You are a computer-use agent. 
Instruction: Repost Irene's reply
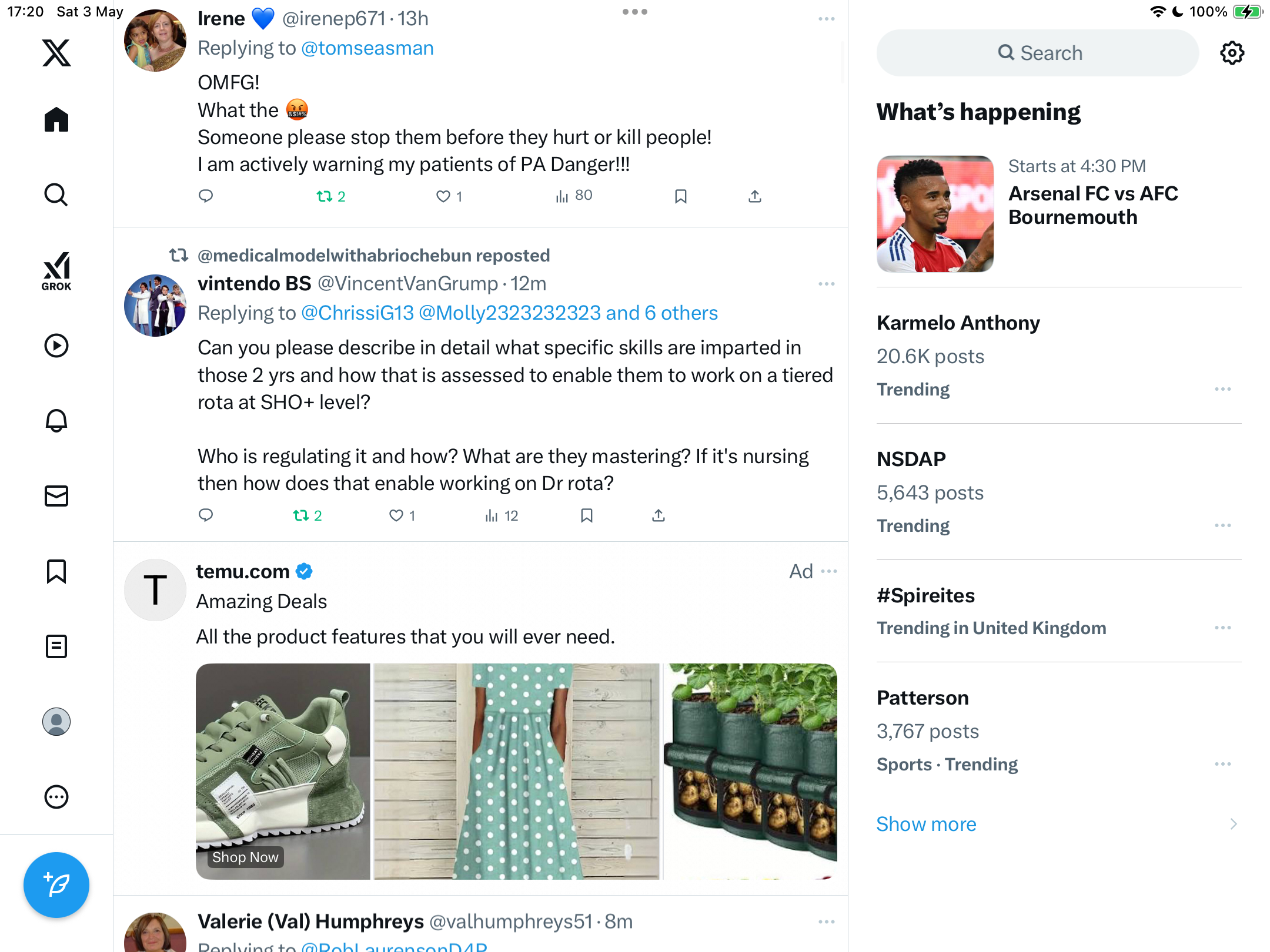pyautogui.click(x=331, y=196)
